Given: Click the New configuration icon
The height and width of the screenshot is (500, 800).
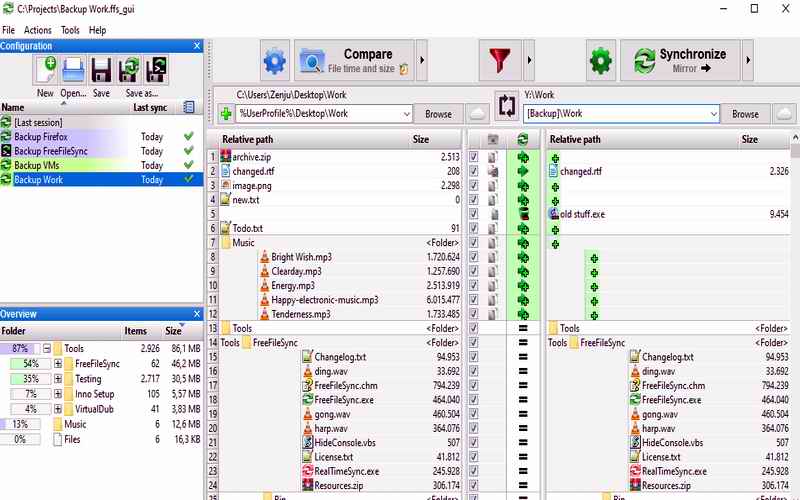Looking at the screenshot, I should tap(45, 70).
